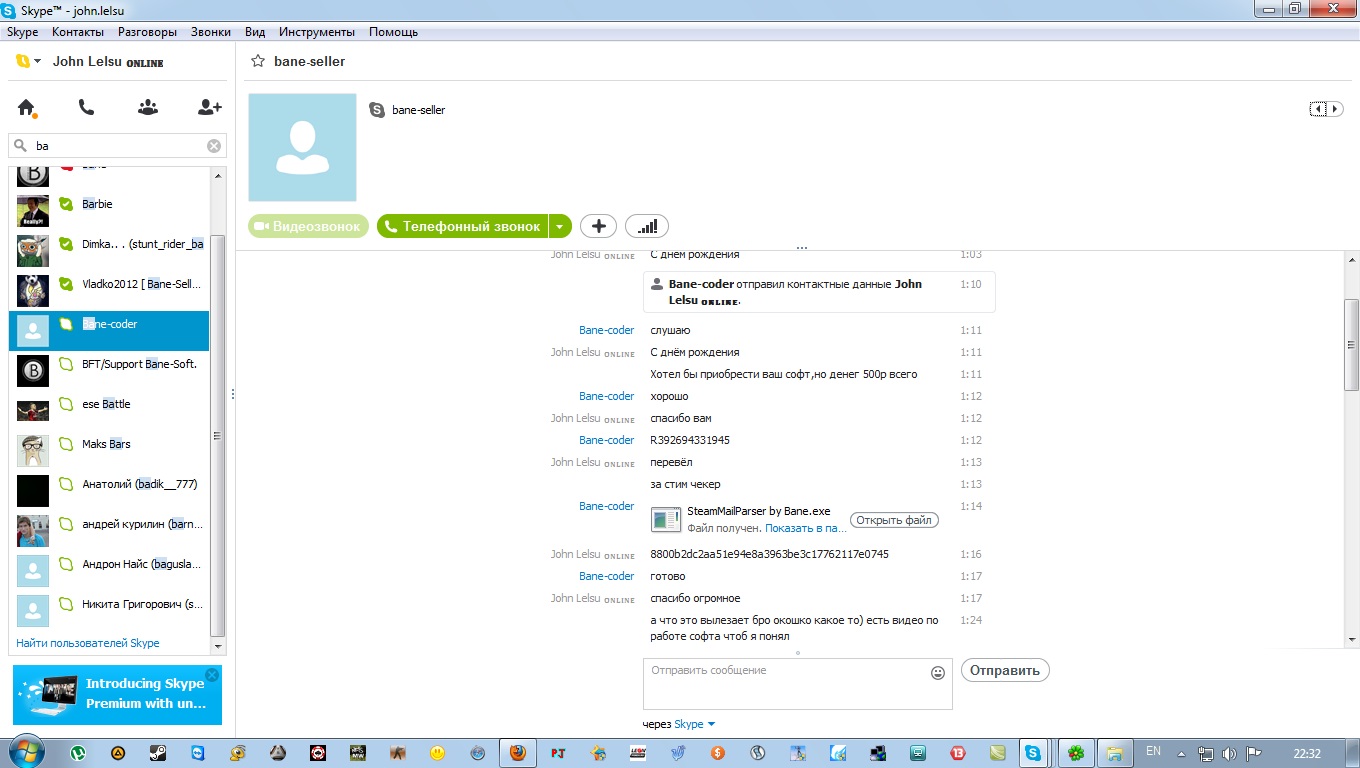The height and width of the screenshot is (768, 1360).
Task: Click the search box containing 'ba'
Action: (117, 146)
